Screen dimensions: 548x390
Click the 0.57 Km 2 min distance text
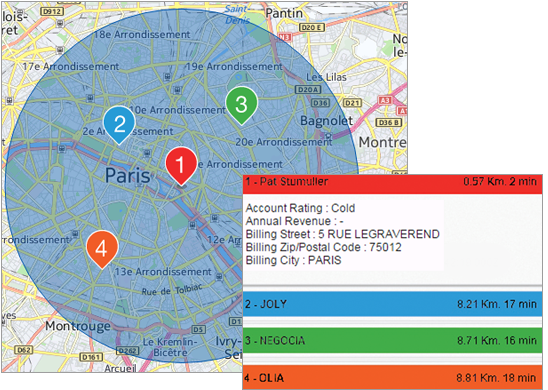(x=500, y=181)
